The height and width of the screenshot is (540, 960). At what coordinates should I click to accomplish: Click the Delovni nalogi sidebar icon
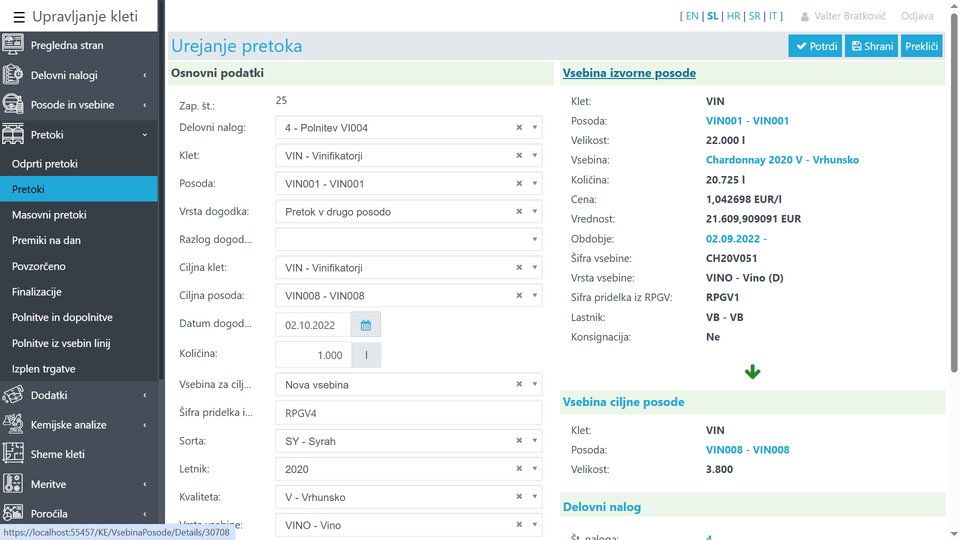(14, 75)
